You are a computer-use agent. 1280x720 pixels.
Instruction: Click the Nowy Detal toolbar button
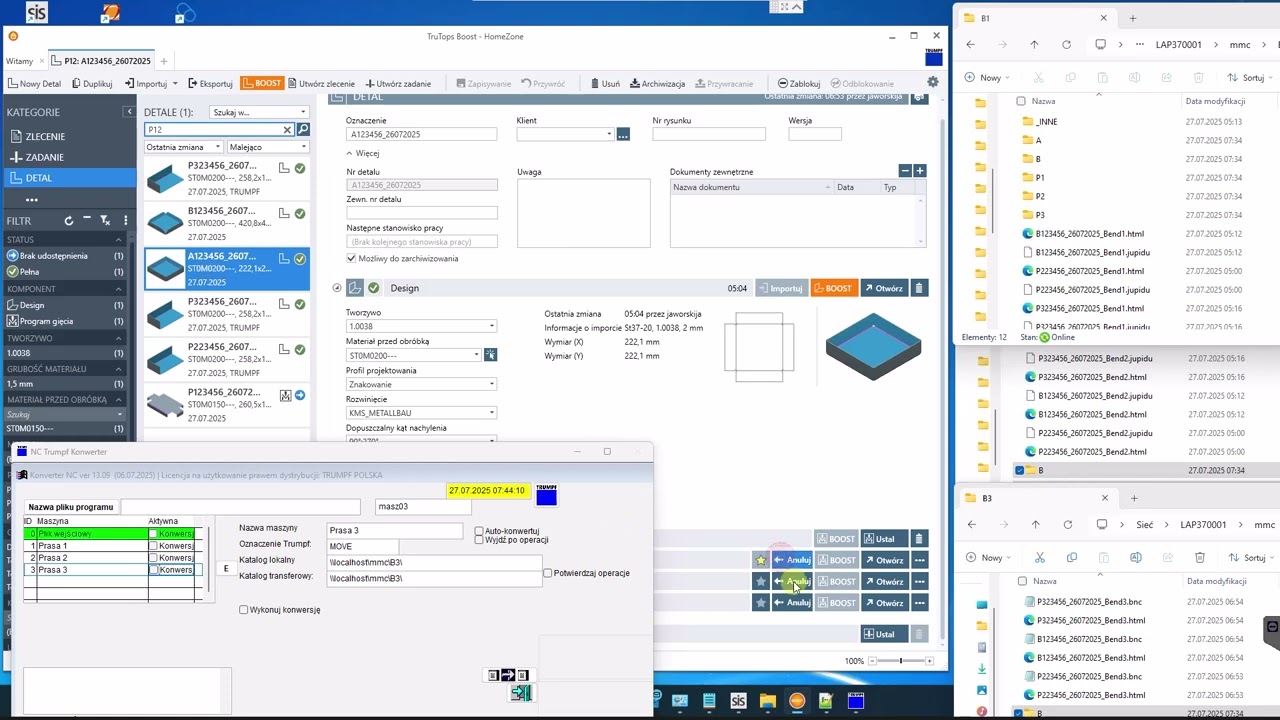click(35, 84)
